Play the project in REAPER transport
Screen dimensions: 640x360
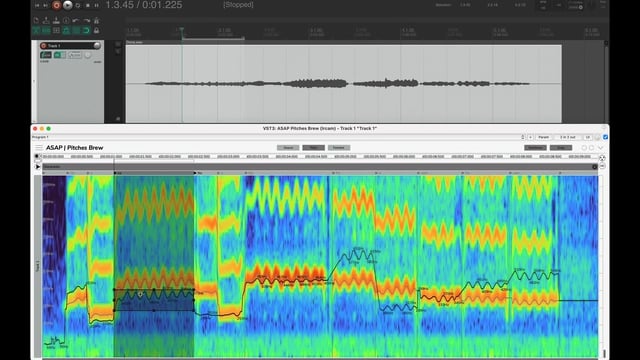[68, 5]
